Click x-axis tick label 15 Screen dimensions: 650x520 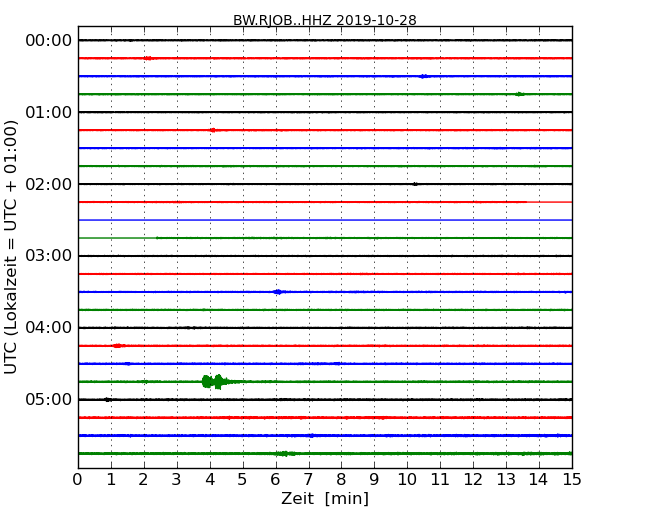[572, 480]
